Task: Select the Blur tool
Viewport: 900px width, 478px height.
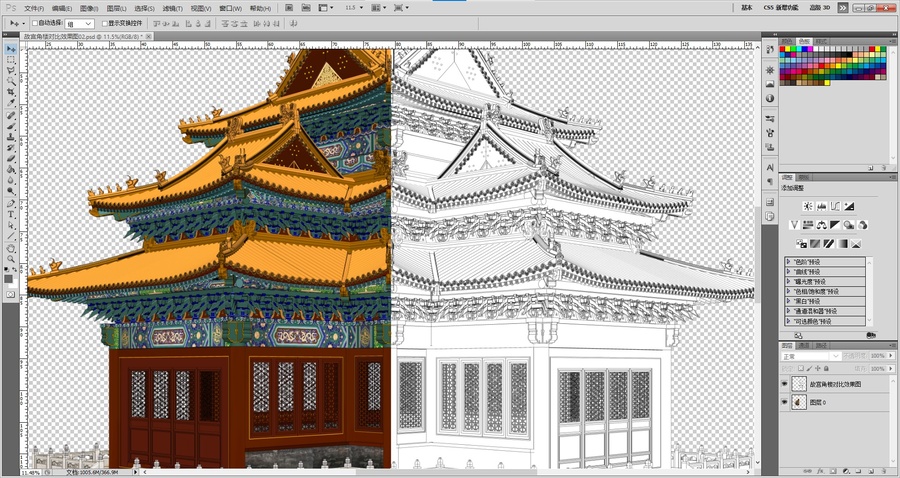Action: click(11, 180)
